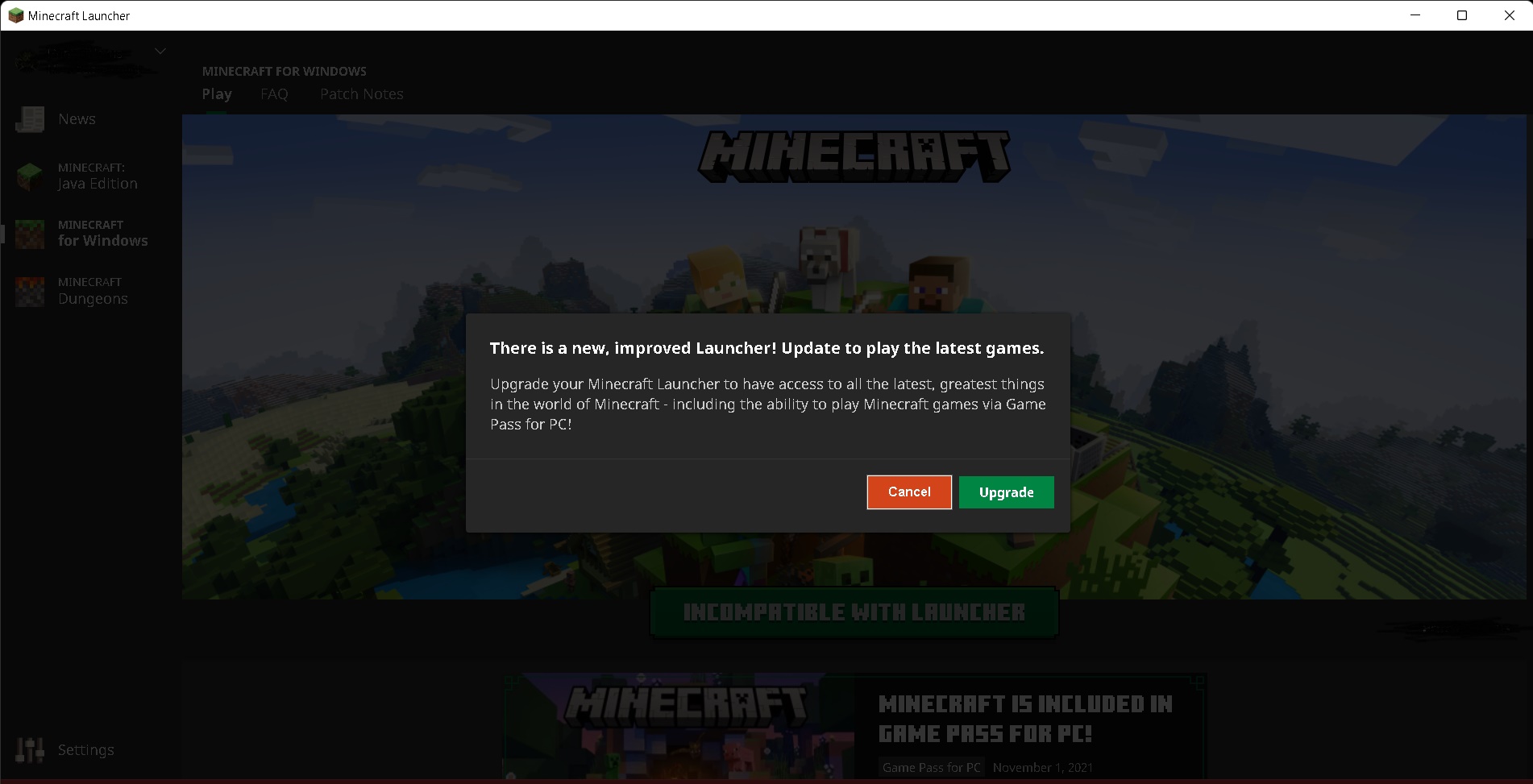Image resolution: width=1533 pixels, height=784 pixels.
Task: Maximize the Minecraft Launcher window
Action: [x=1462, y=15]
